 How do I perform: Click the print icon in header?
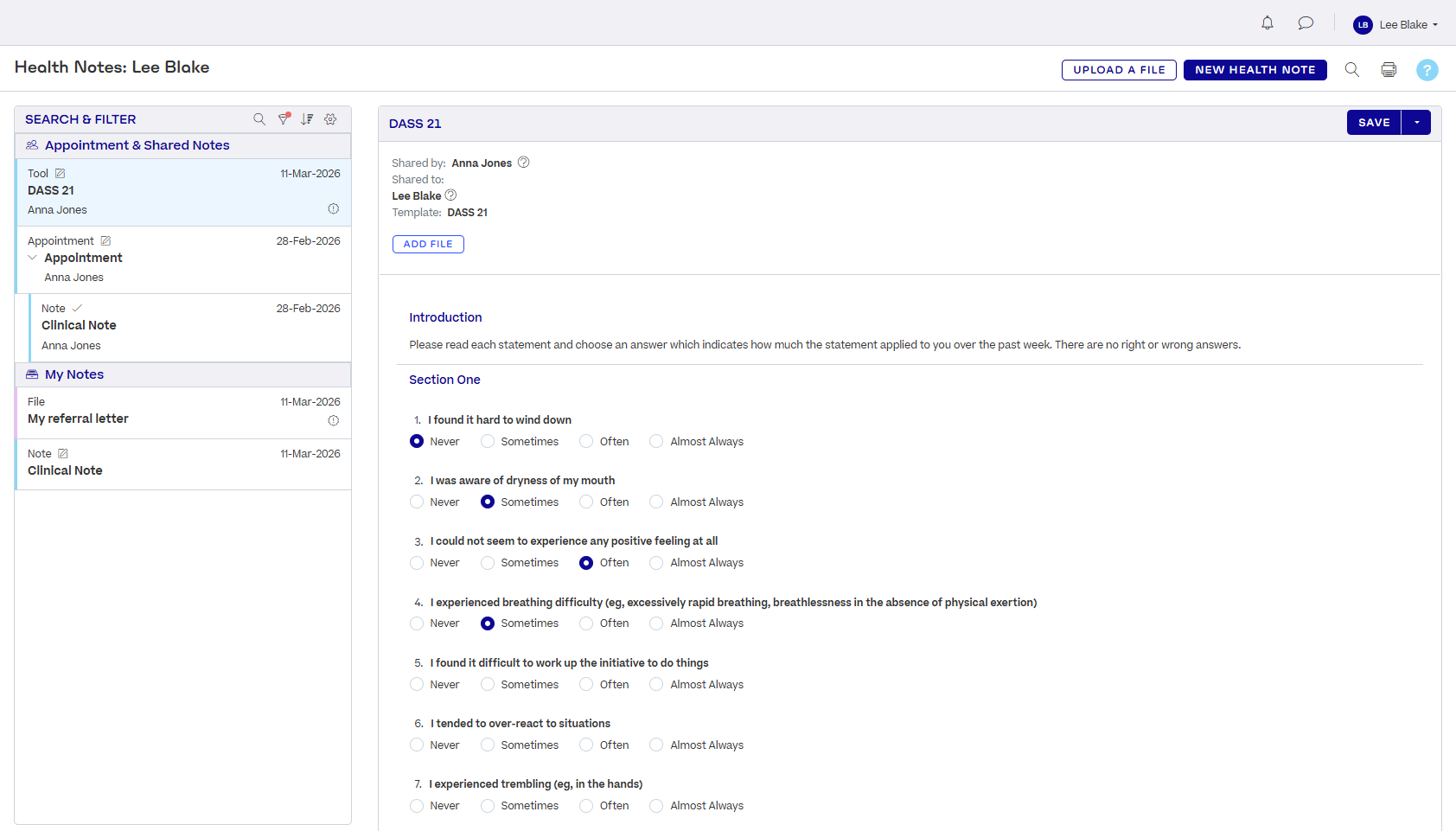(x=1389, y=70)
